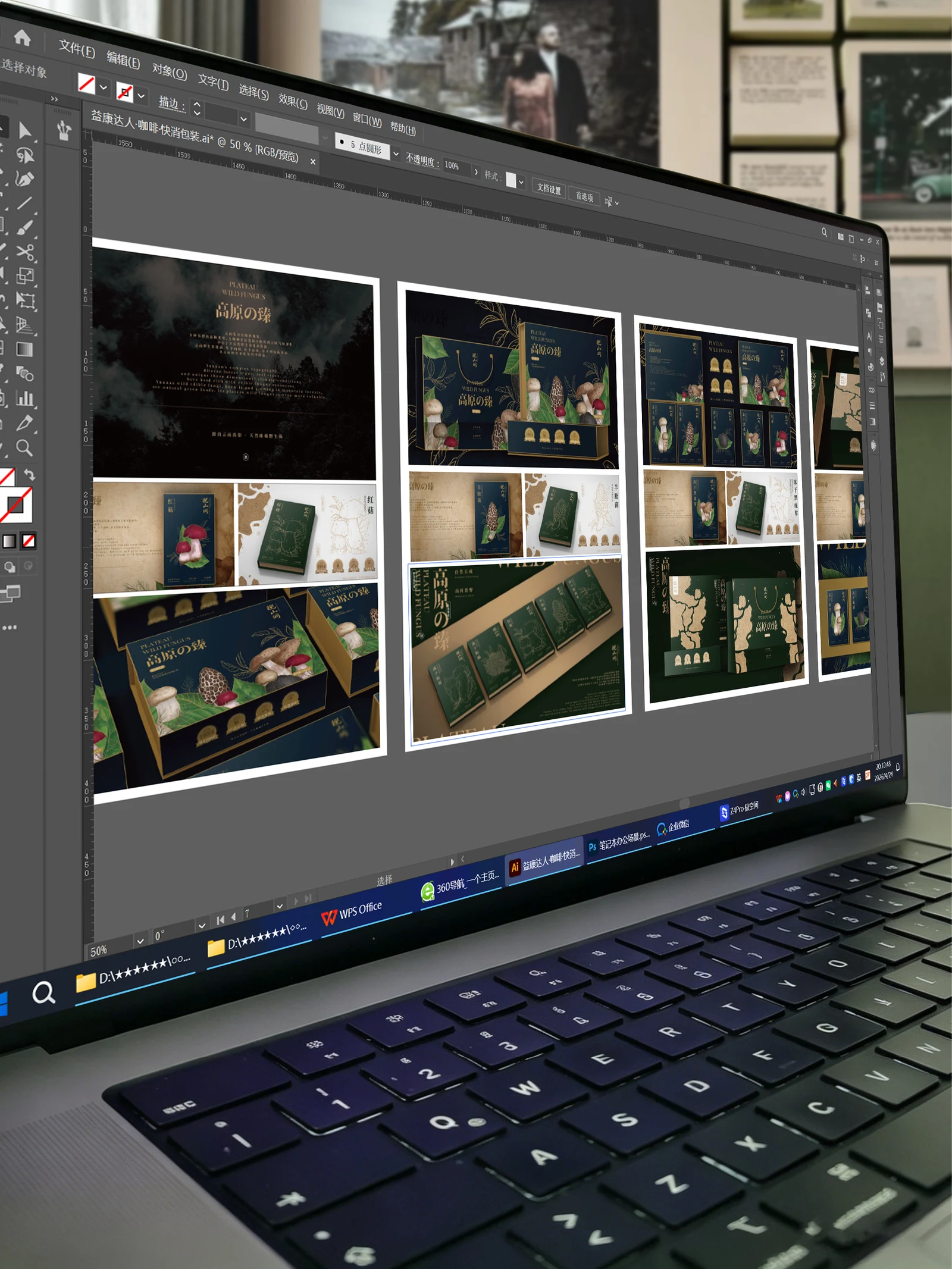The width and height of the screenshot is (952, 1269).
Task: Go to the first artboard
Action: click(221, 920)
